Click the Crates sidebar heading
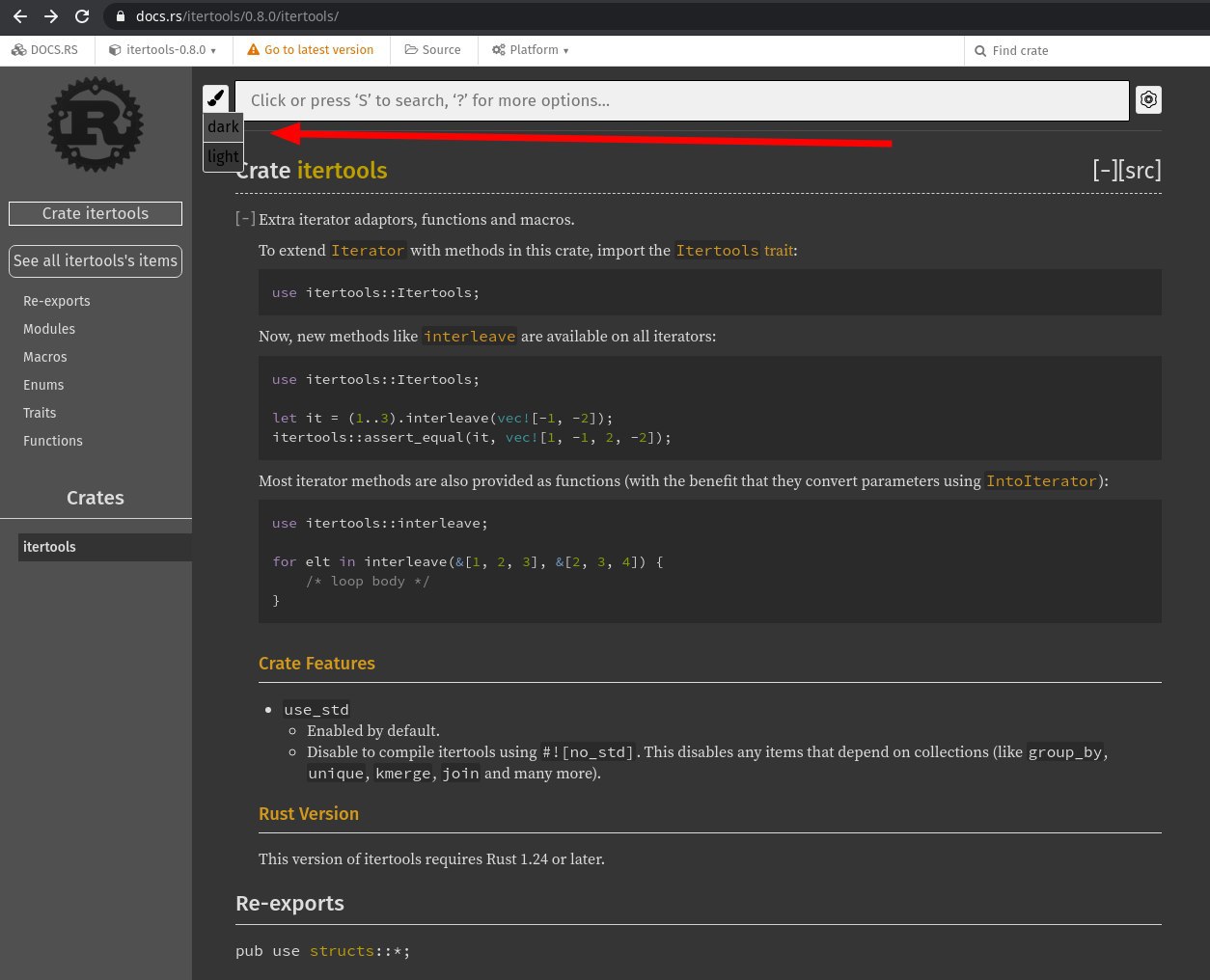Screen dimensions: 1210x980 (x=96, y=498)
